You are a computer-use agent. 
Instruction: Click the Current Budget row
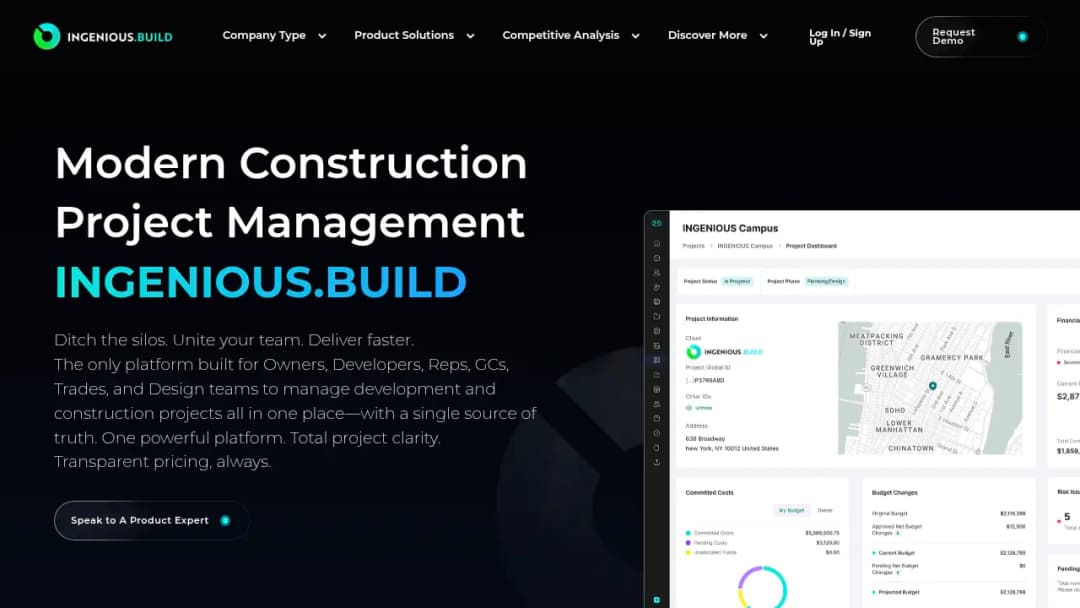click(x=948, y=553)
